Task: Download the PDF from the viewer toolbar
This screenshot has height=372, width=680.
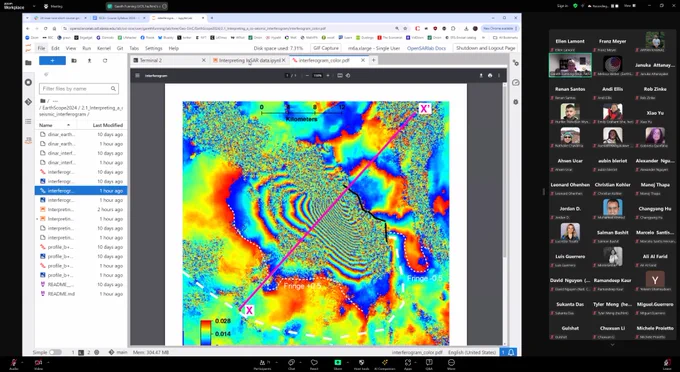Action: click(481, 75)
